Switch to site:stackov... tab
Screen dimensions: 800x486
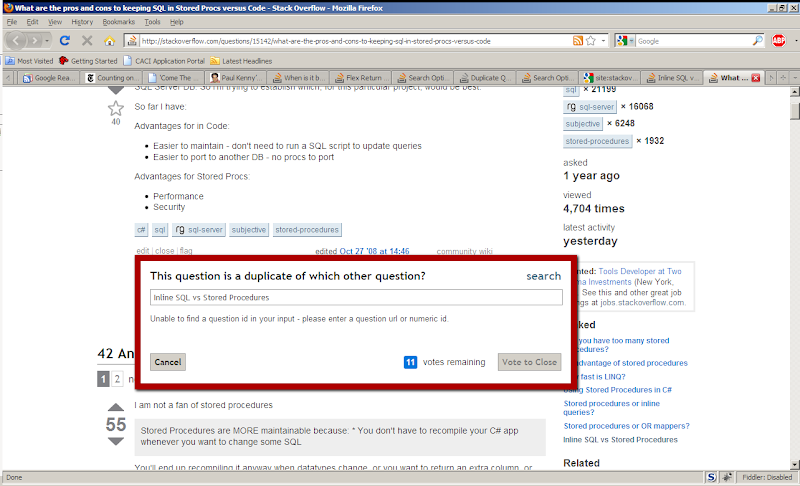coord(610,78)
